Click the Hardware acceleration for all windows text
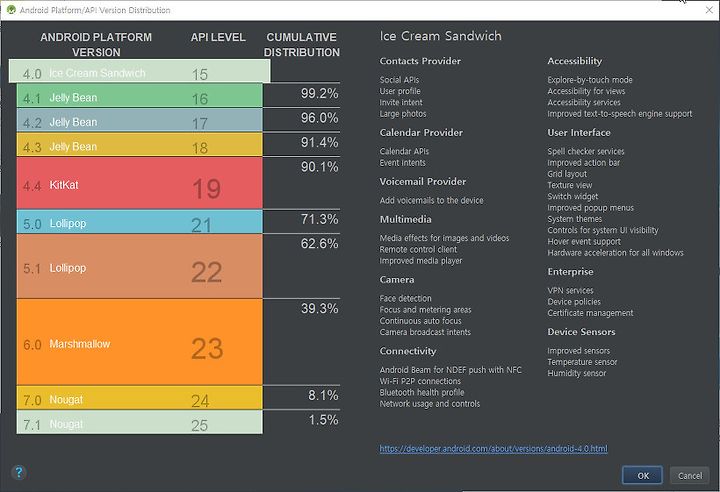This screenshot has height=492, width=720. pos(615,253)
